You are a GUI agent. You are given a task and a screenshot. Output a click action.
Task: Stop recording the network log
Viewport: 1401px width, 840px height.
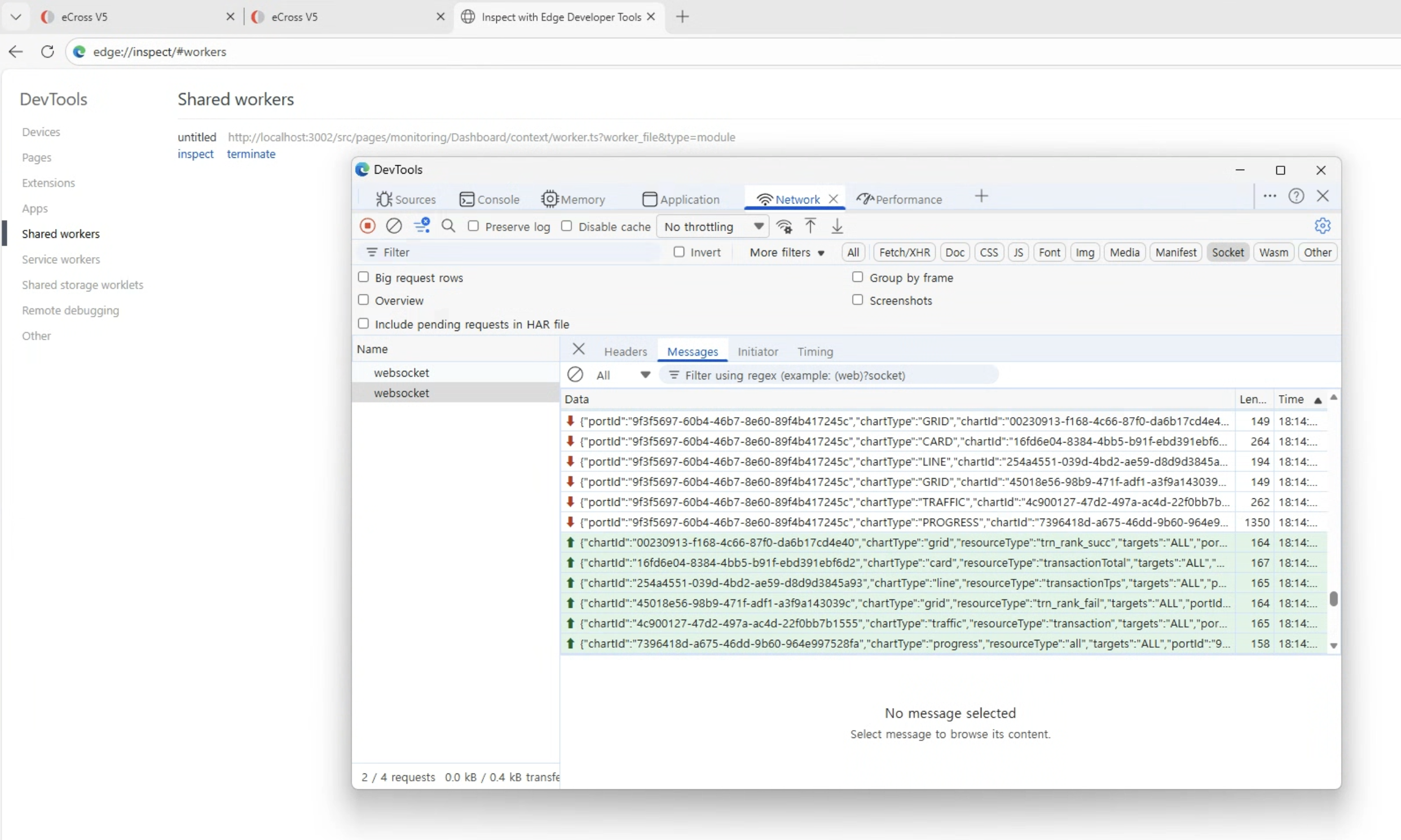click(x=367, y=226)
